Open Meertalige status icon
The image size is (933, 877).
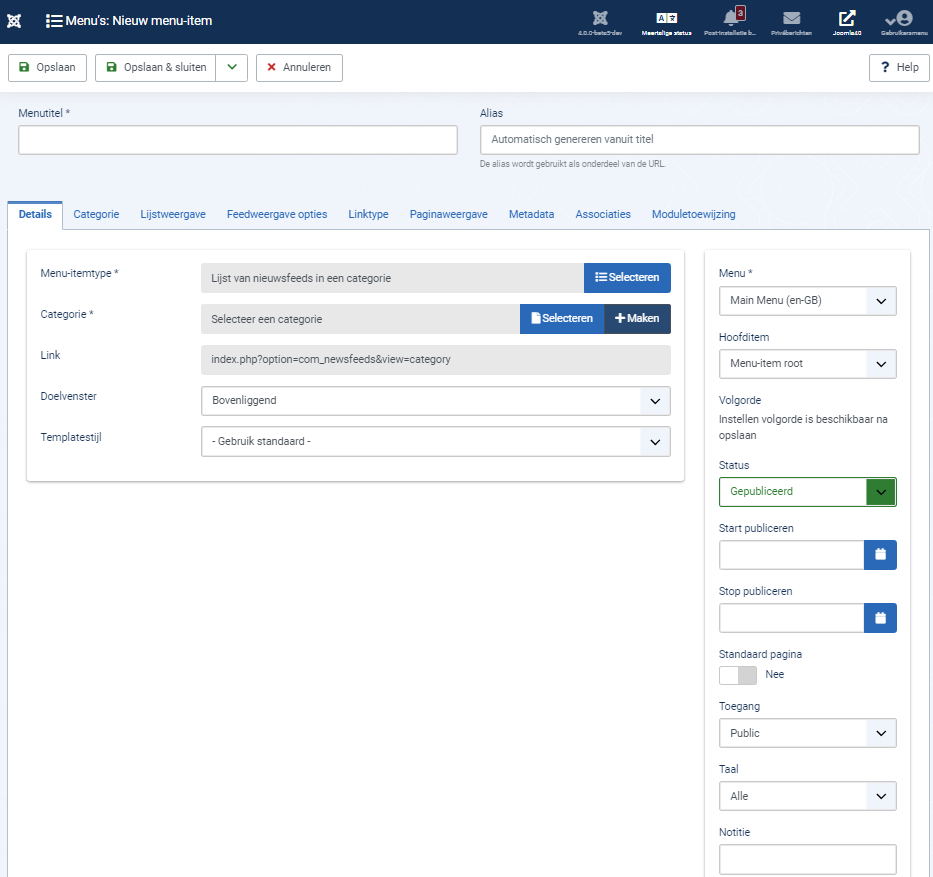(x=666, y=23)
